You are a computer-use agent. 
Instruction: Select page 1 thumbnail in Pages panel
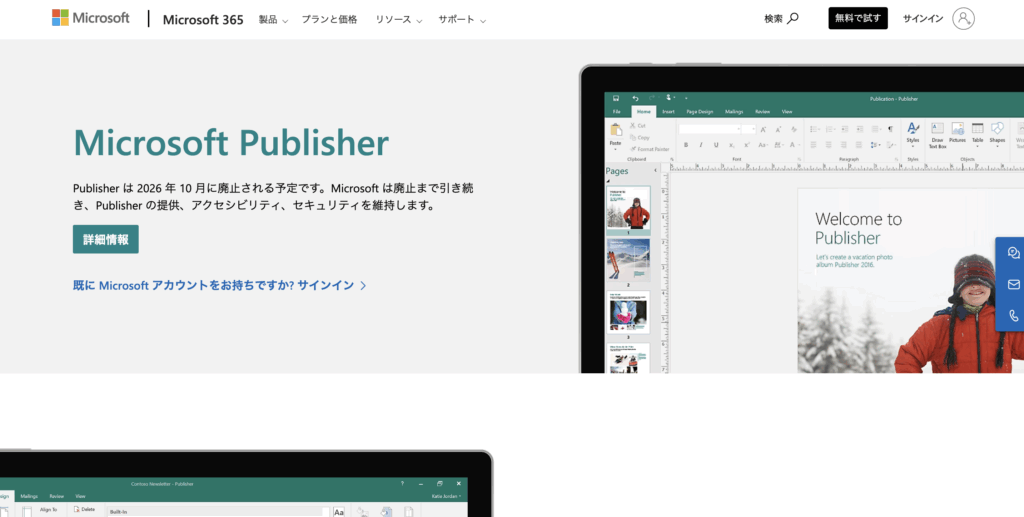(628, 209)
